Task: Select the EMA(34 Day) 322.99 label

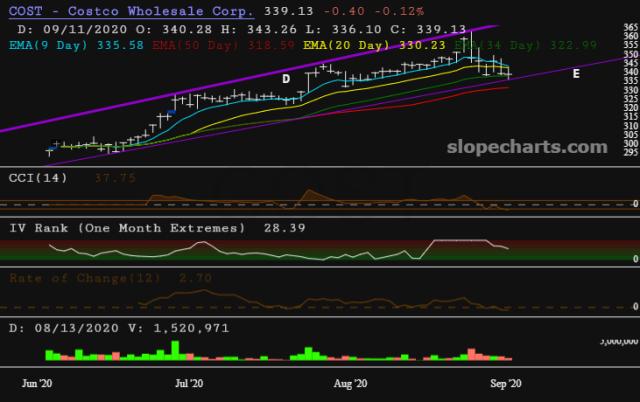Action: (x=526, y=45)
